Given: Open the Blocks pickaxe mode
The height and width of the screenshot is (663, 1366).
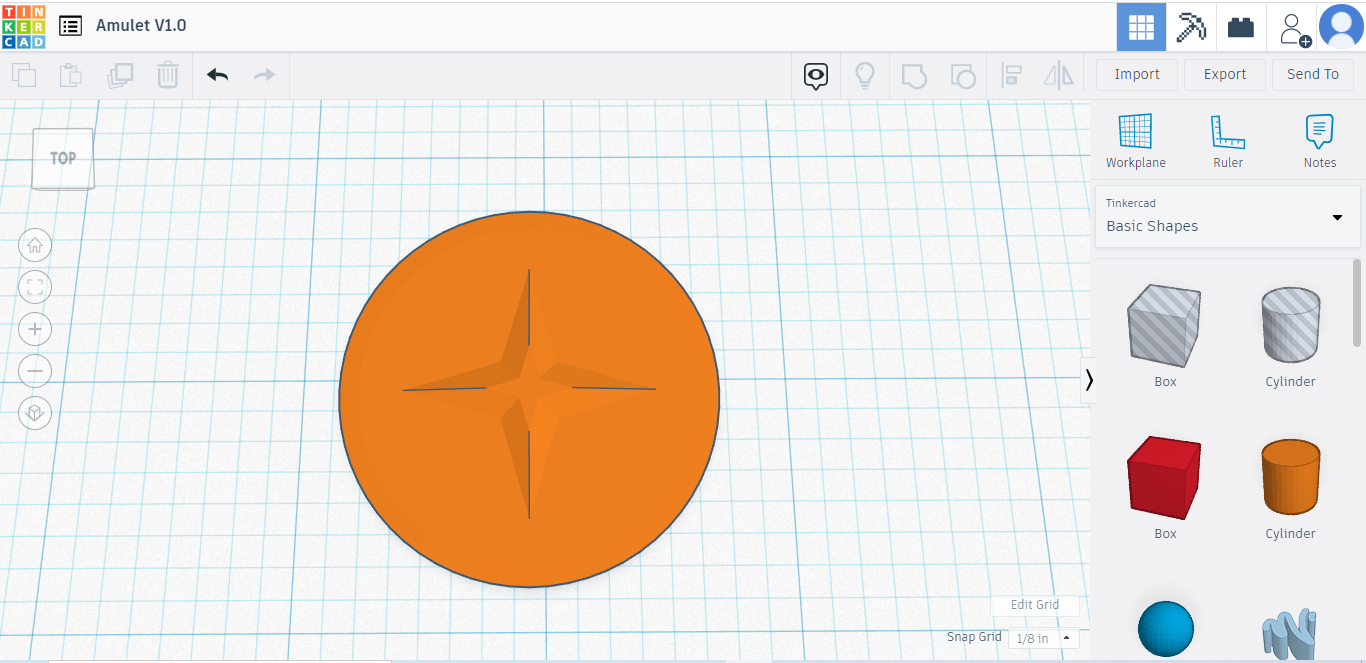Looking at the screenshot, I should click(1191, 27).
